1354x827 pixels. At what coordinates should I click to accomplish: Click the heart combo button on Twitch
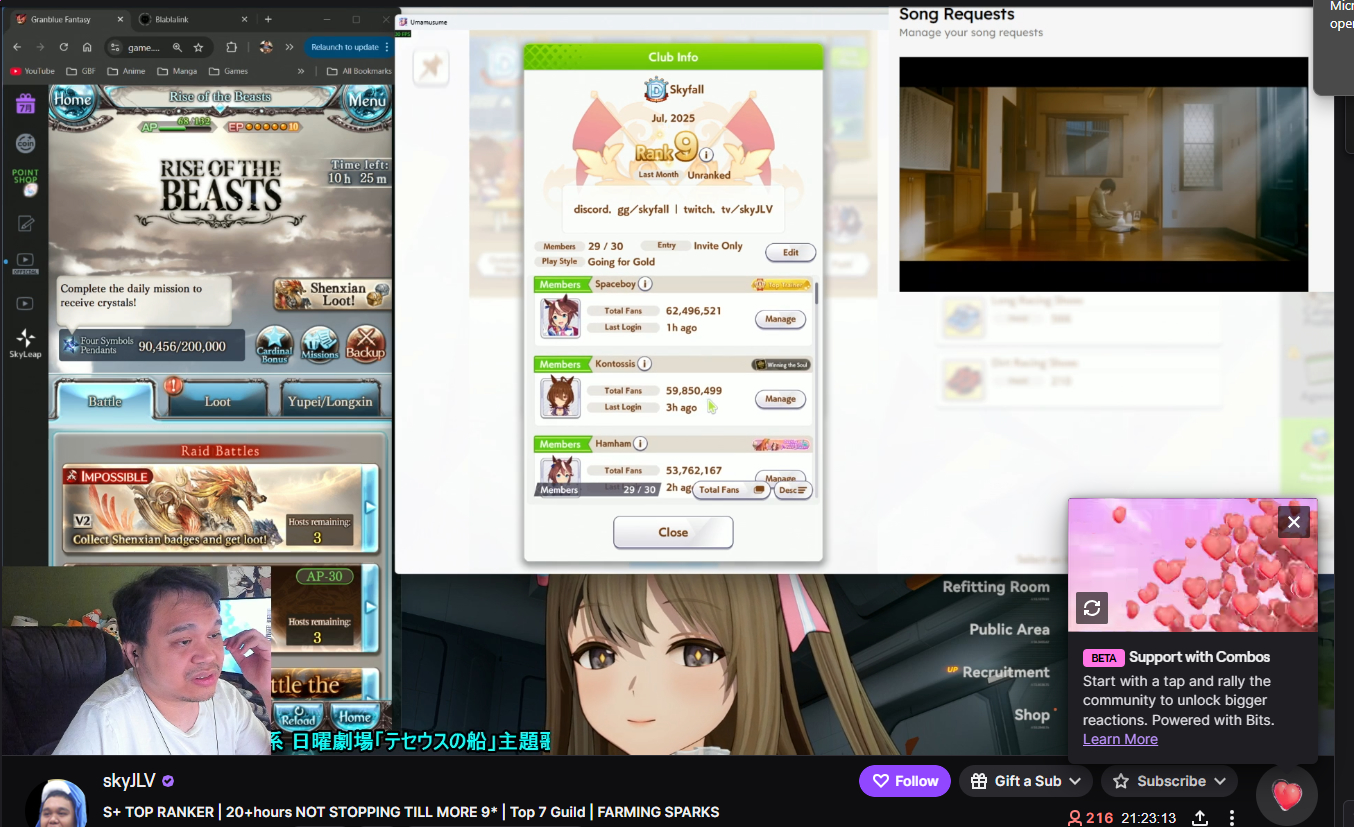pyautogui.click(x=1286, y=795)
